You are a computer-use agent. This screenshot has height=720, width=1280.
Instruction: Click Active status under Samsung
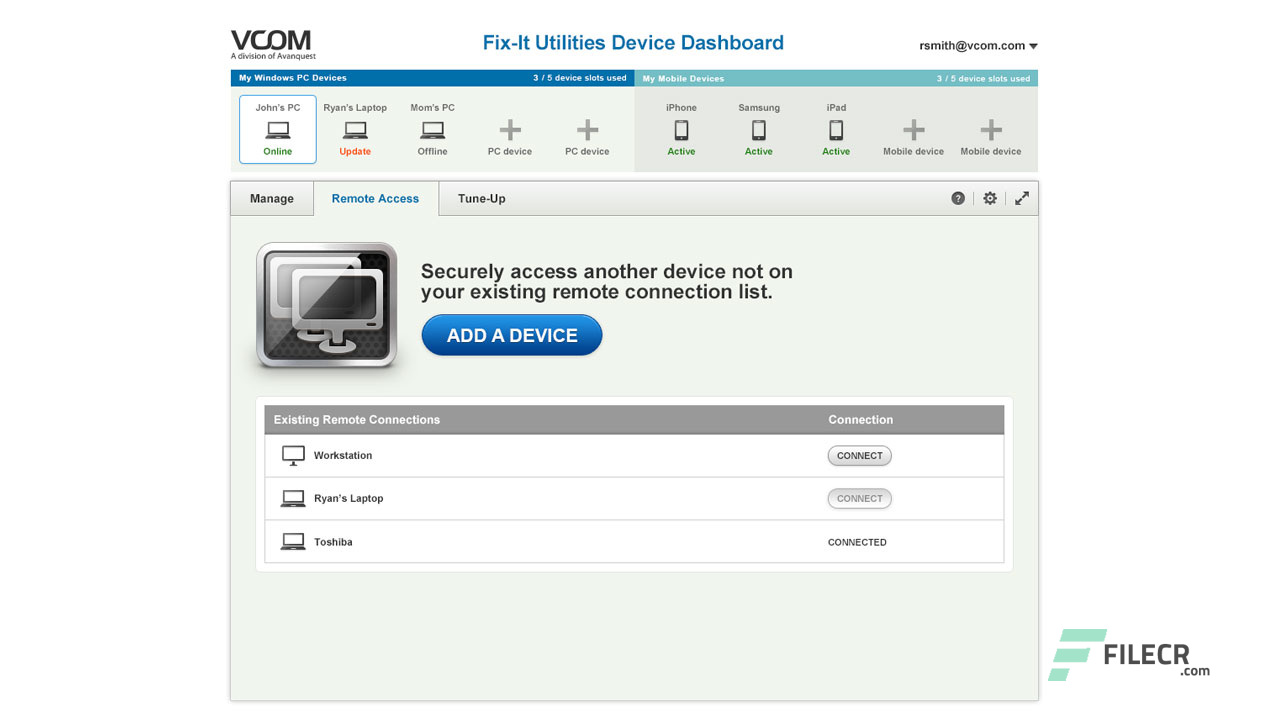(759, 152)
